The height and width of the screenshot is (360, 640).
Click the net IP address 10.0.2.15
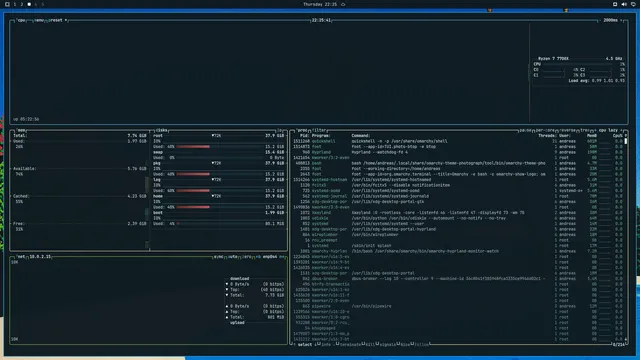[40, 257]
